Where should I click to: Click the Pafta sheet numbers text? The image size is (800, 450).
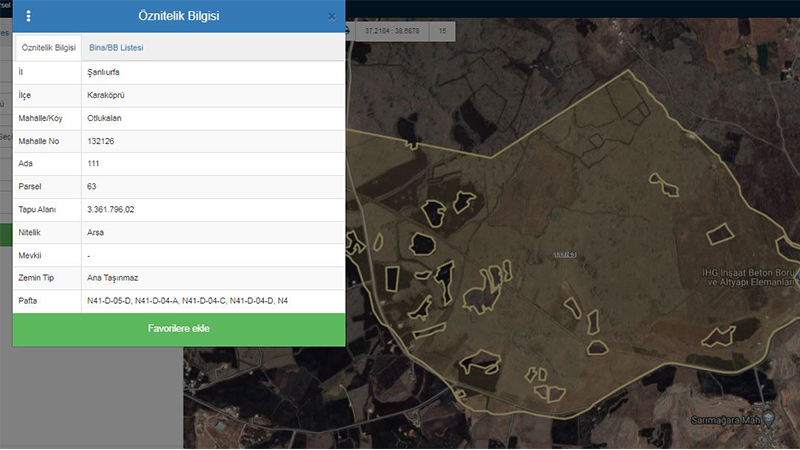[x=187, y=300]
